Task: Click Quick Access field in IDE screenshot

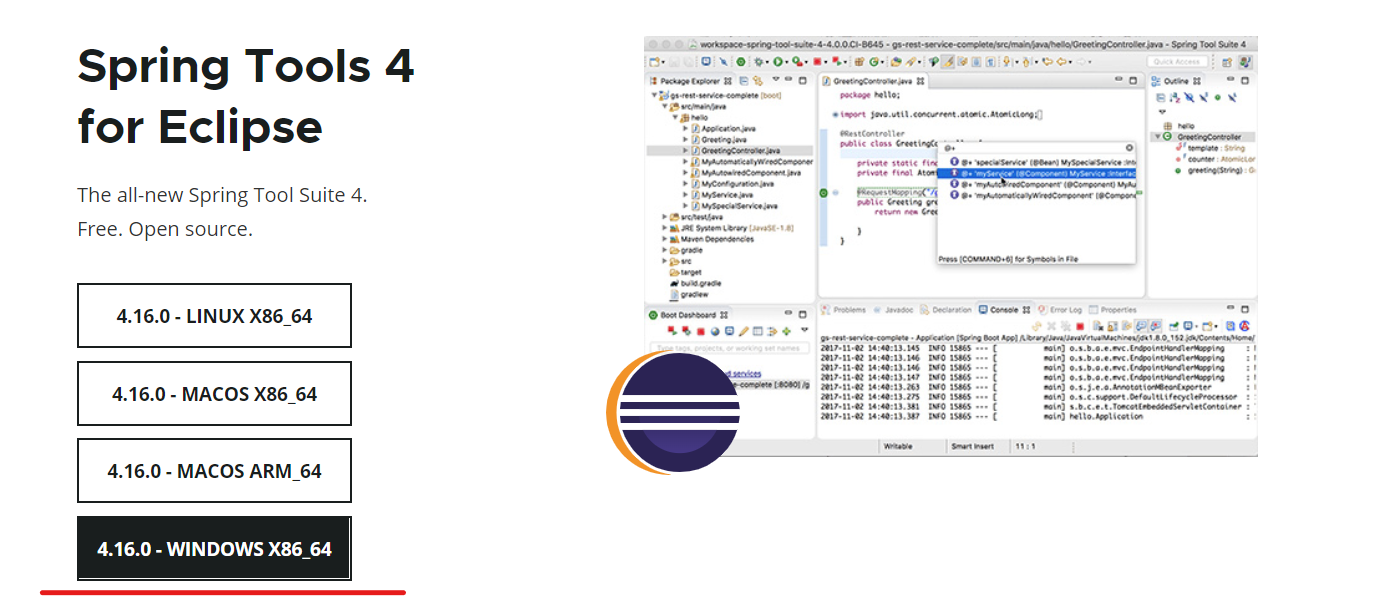Action: [1179, 62]
